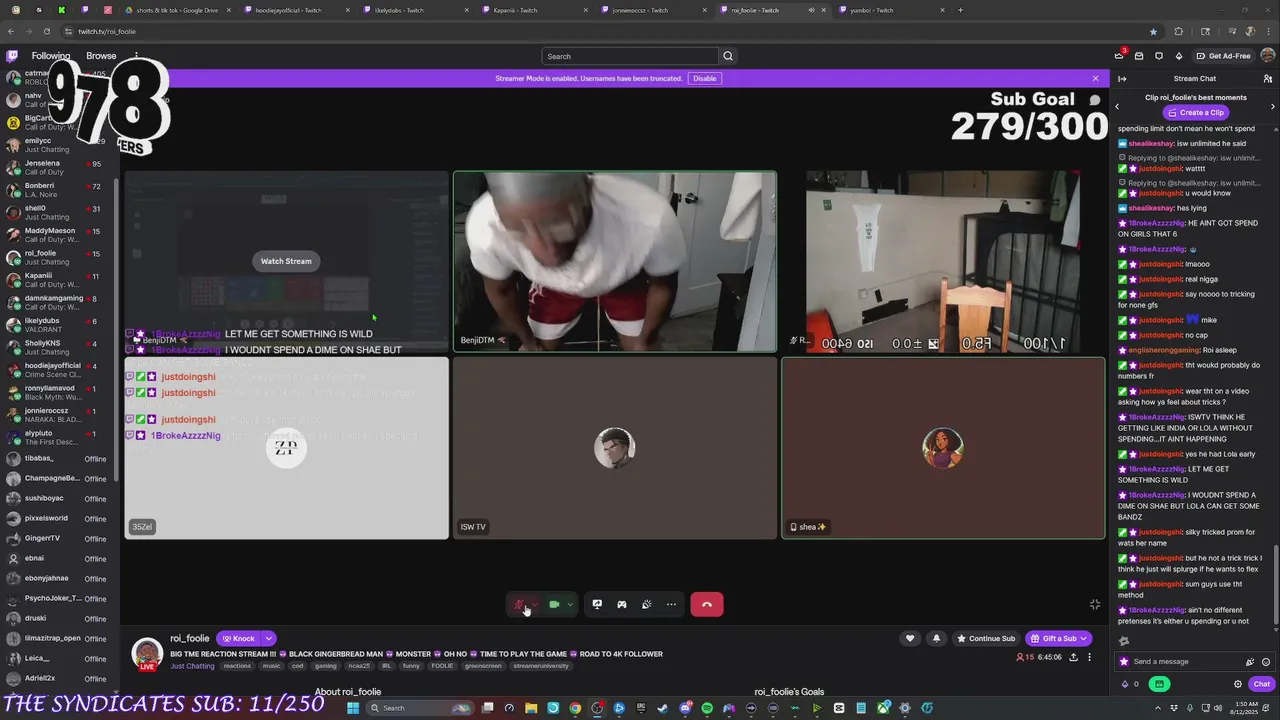Click the game controller icon in call controls
1280x720 pixels.
[622, 604]
